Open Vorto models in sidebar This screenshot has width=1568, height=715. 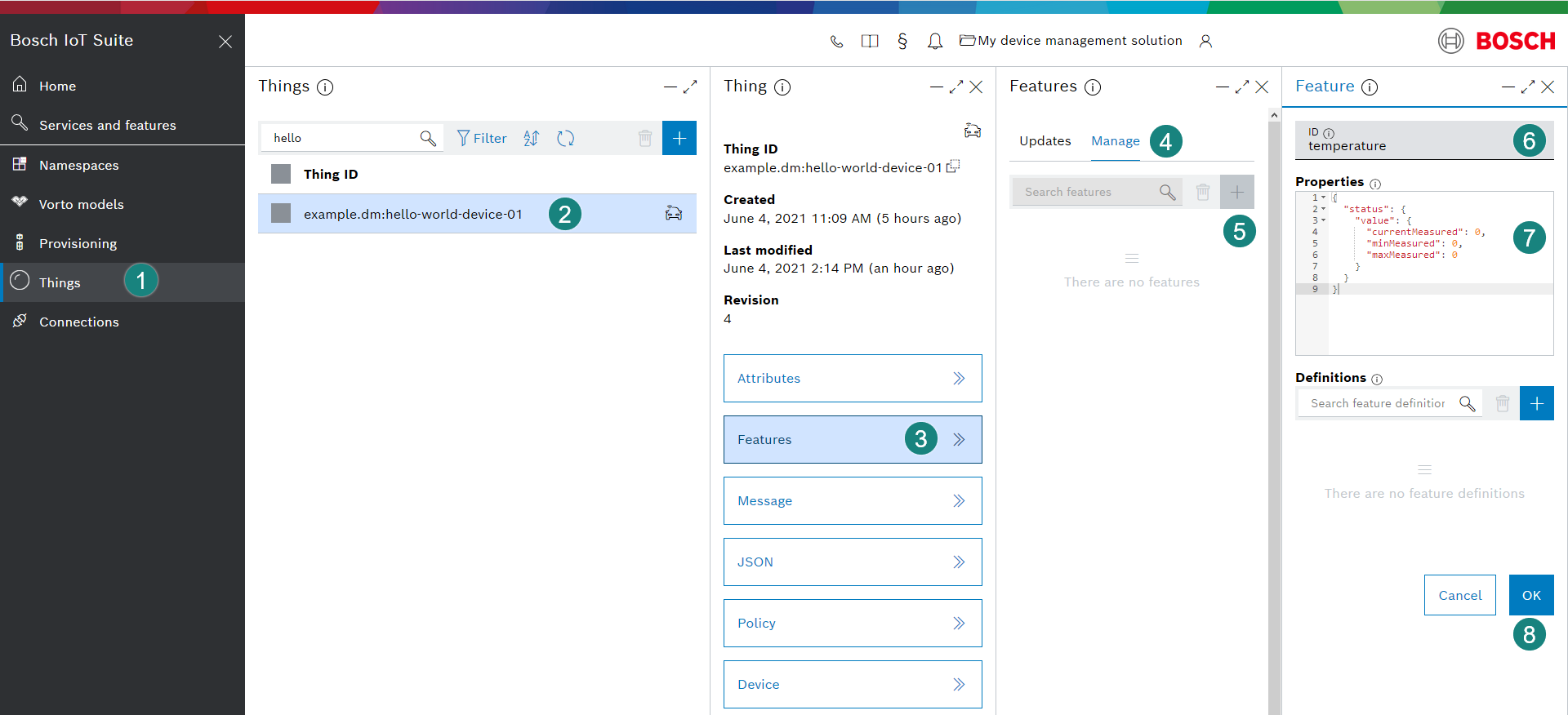(x=122, y=204)
